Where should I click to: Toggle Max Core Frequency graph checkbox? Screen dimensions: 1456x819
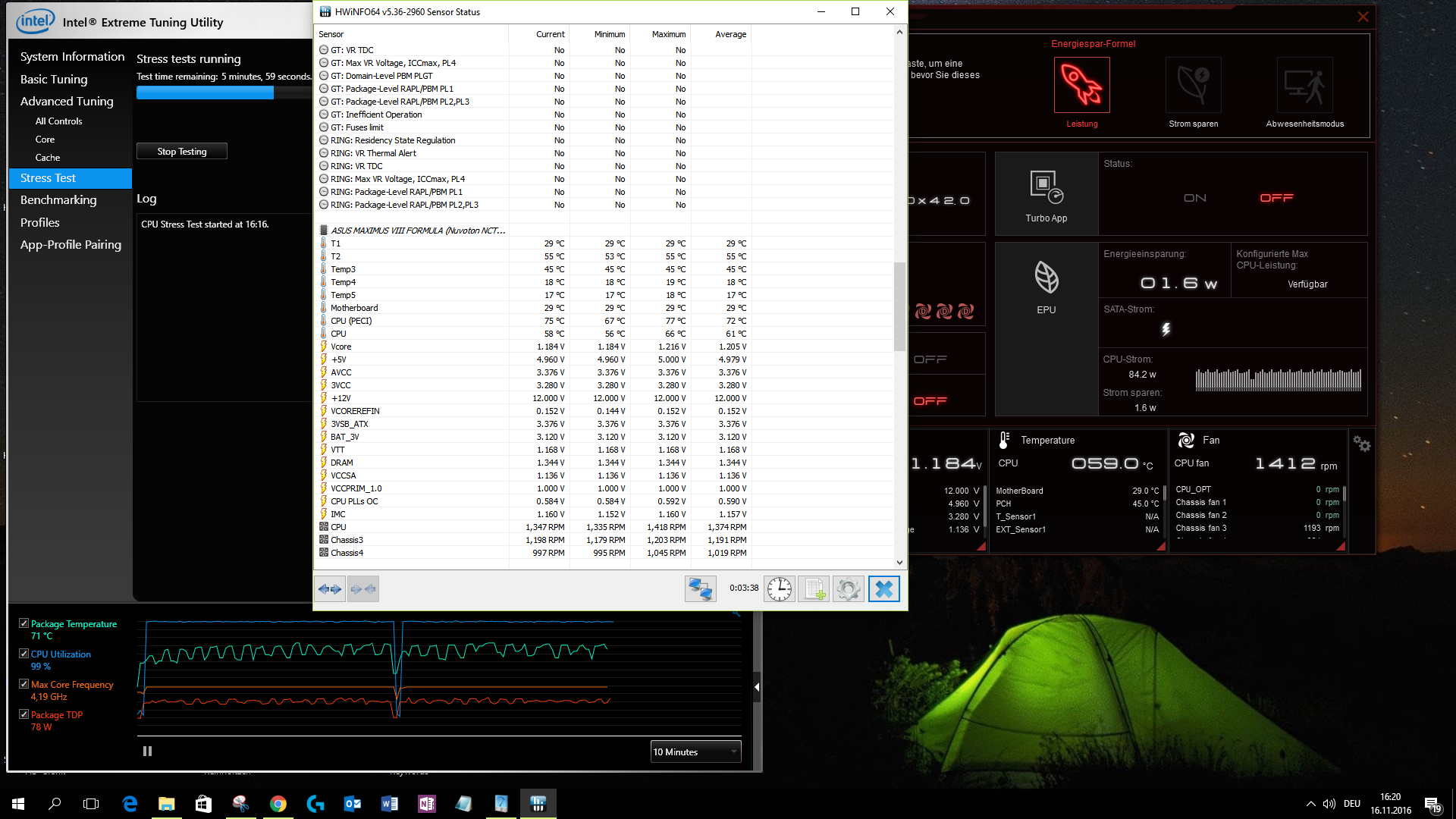coord(24,684)
